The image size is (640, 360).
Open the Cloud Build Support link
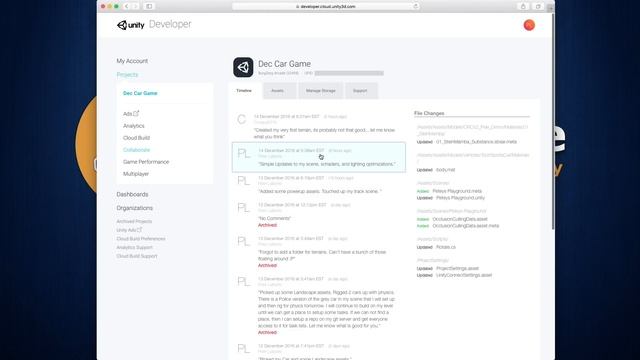137,256
